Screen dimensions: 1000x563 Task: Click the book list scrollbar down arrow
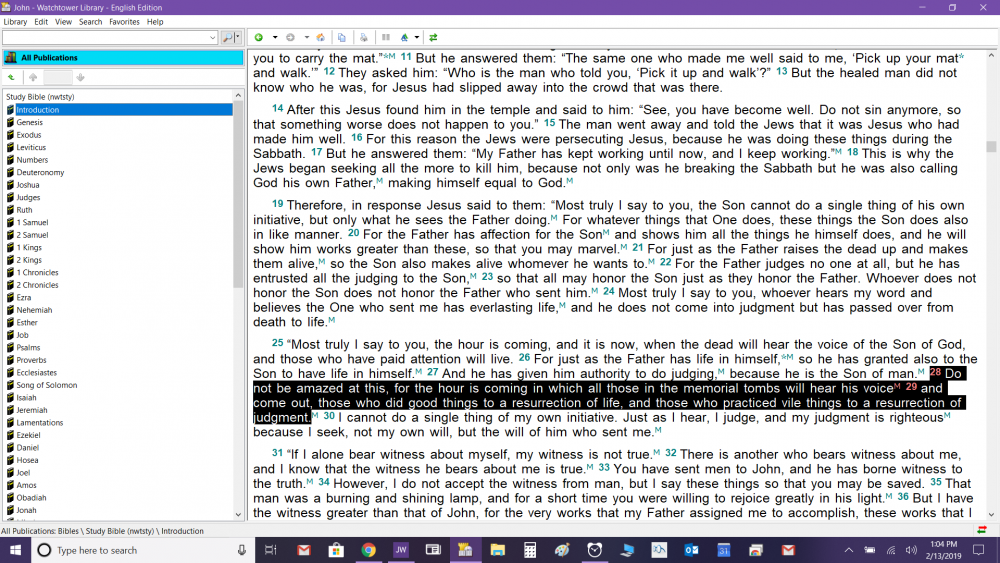click(238, 515)
